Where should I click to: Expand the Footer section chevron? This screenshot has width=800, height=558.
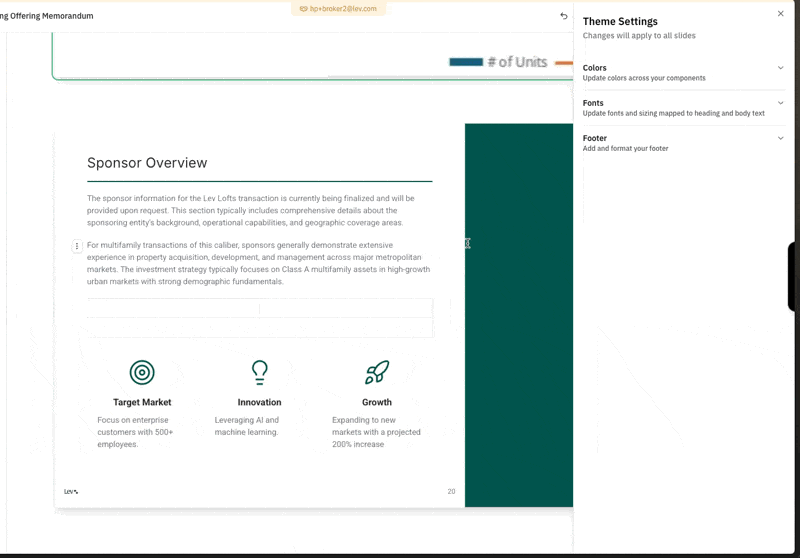[x=780, y=138]
